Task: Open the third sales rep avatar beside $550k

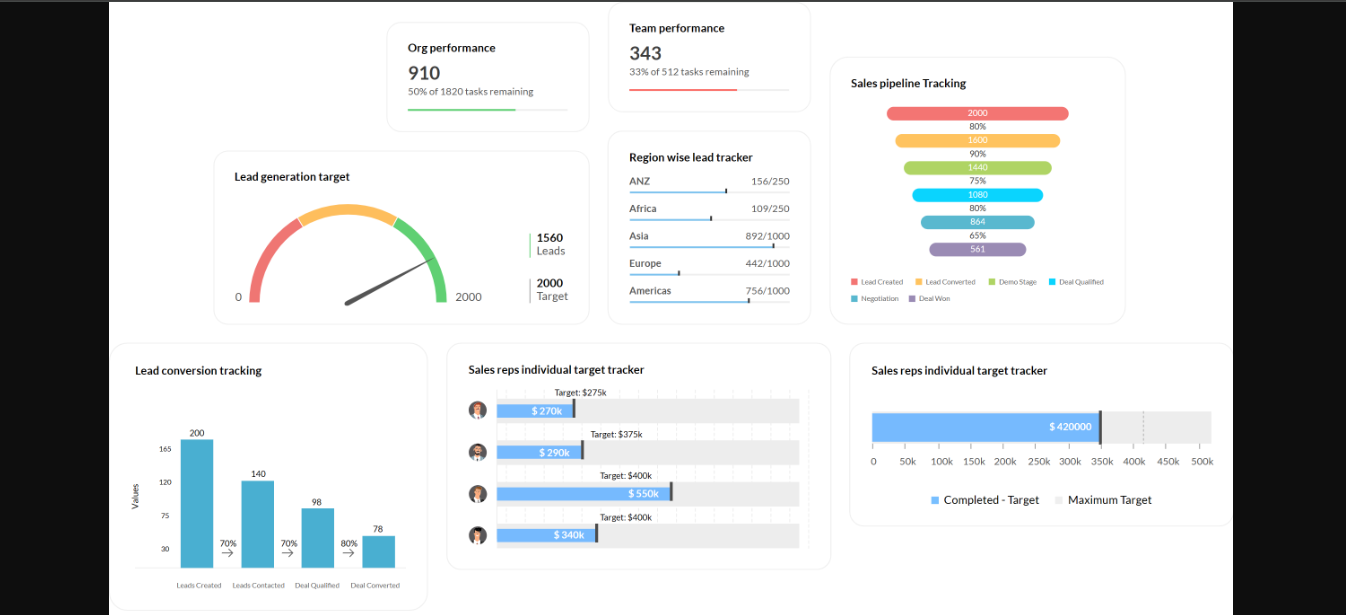Action: pyautogui.click(x=477, y=493)
